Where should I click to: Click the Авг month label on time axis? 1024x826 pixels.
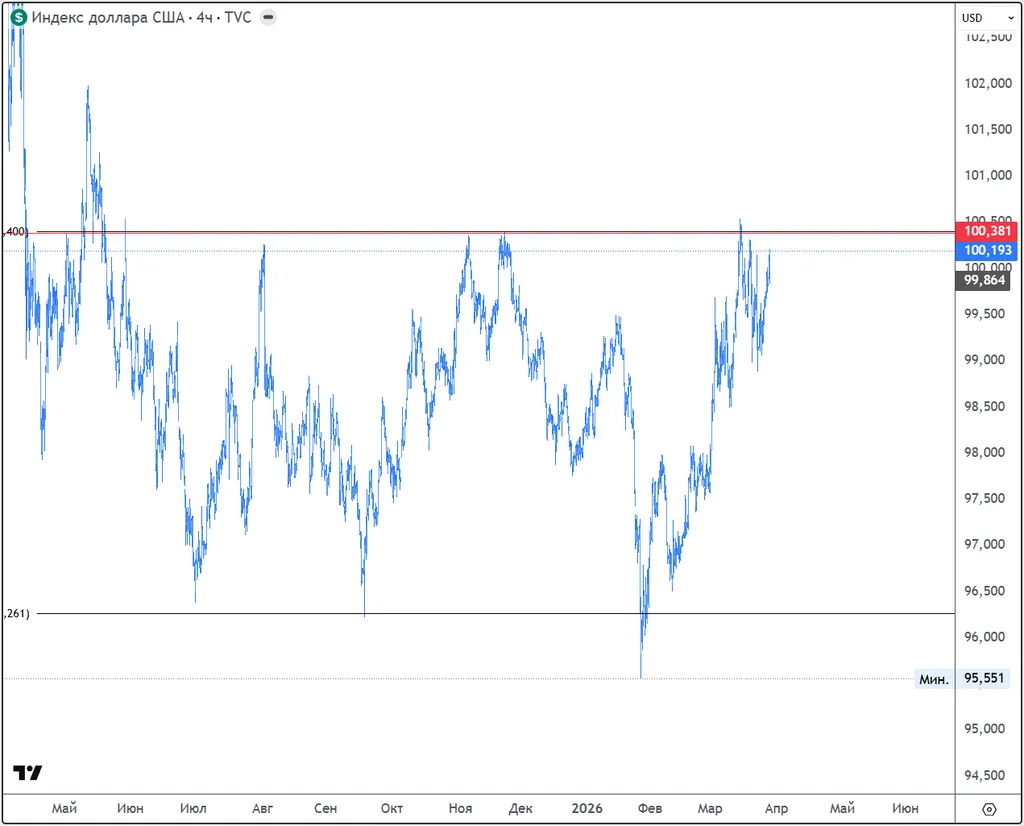(x=262, y=808)
